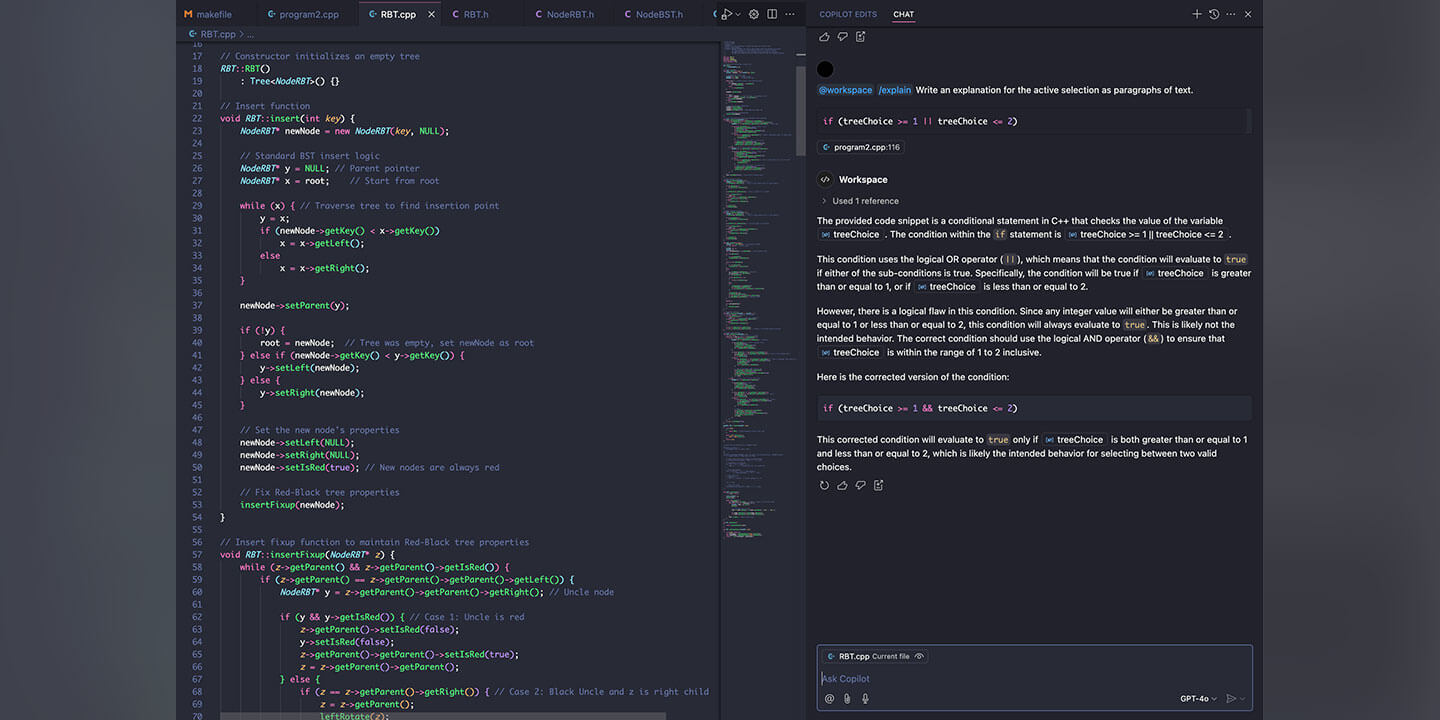The image size is (1440, 720).
Task: Thumbs up the latest Copilot response
Action: 842,486
